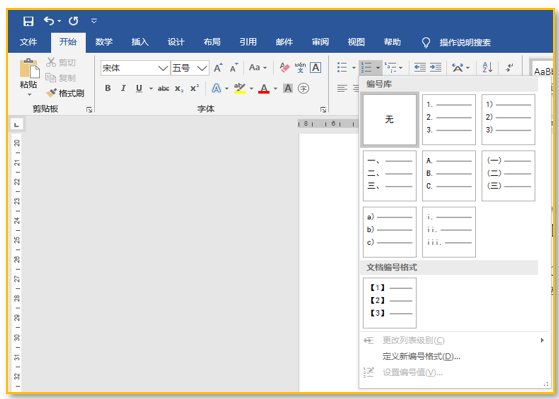Select the 【1】【2】【3】 document numbering format

tap(390, 303)
